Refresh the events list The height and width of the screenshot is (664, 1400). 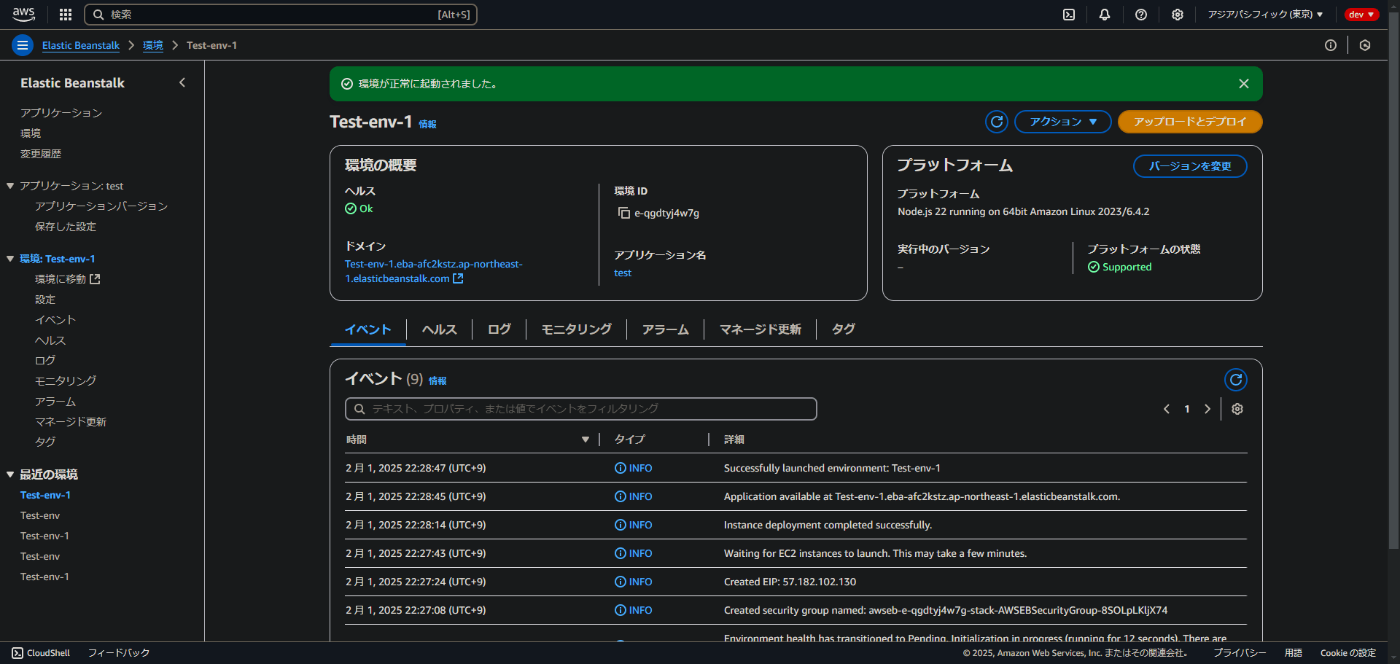tap(1236, 380)
